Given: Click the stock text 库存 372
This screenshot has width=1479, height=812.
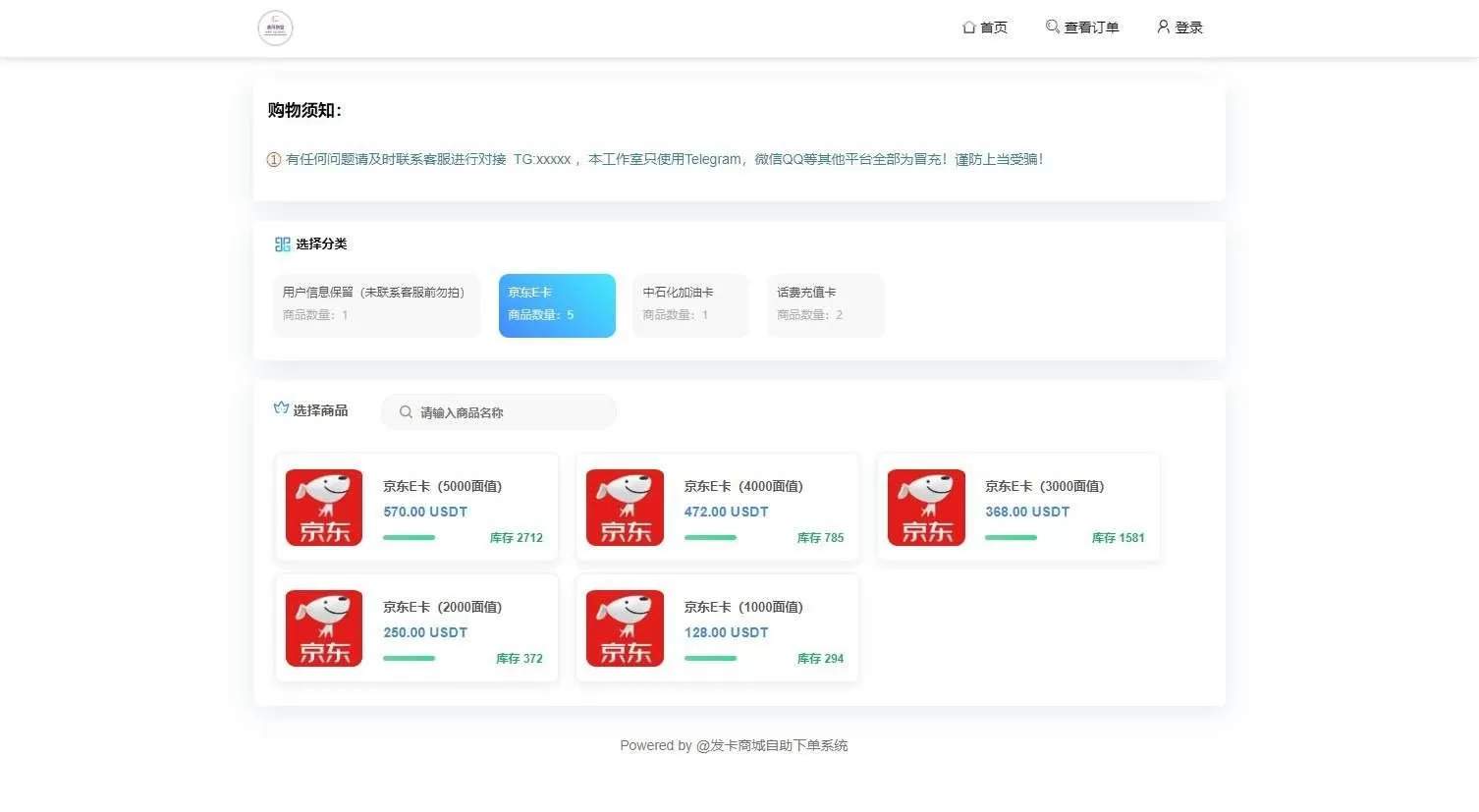Looking at the screenshot, I should point(520,659).
